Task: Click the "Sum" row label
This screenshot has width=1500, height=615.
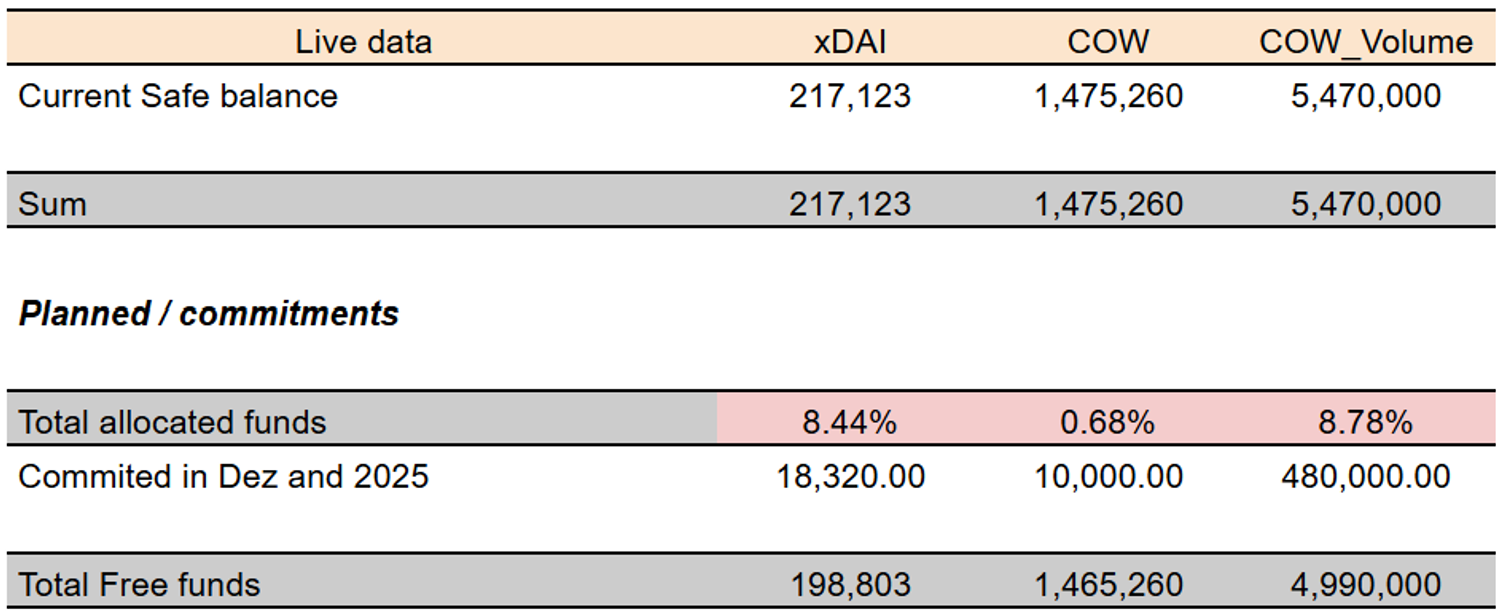Action: [52, 204]
